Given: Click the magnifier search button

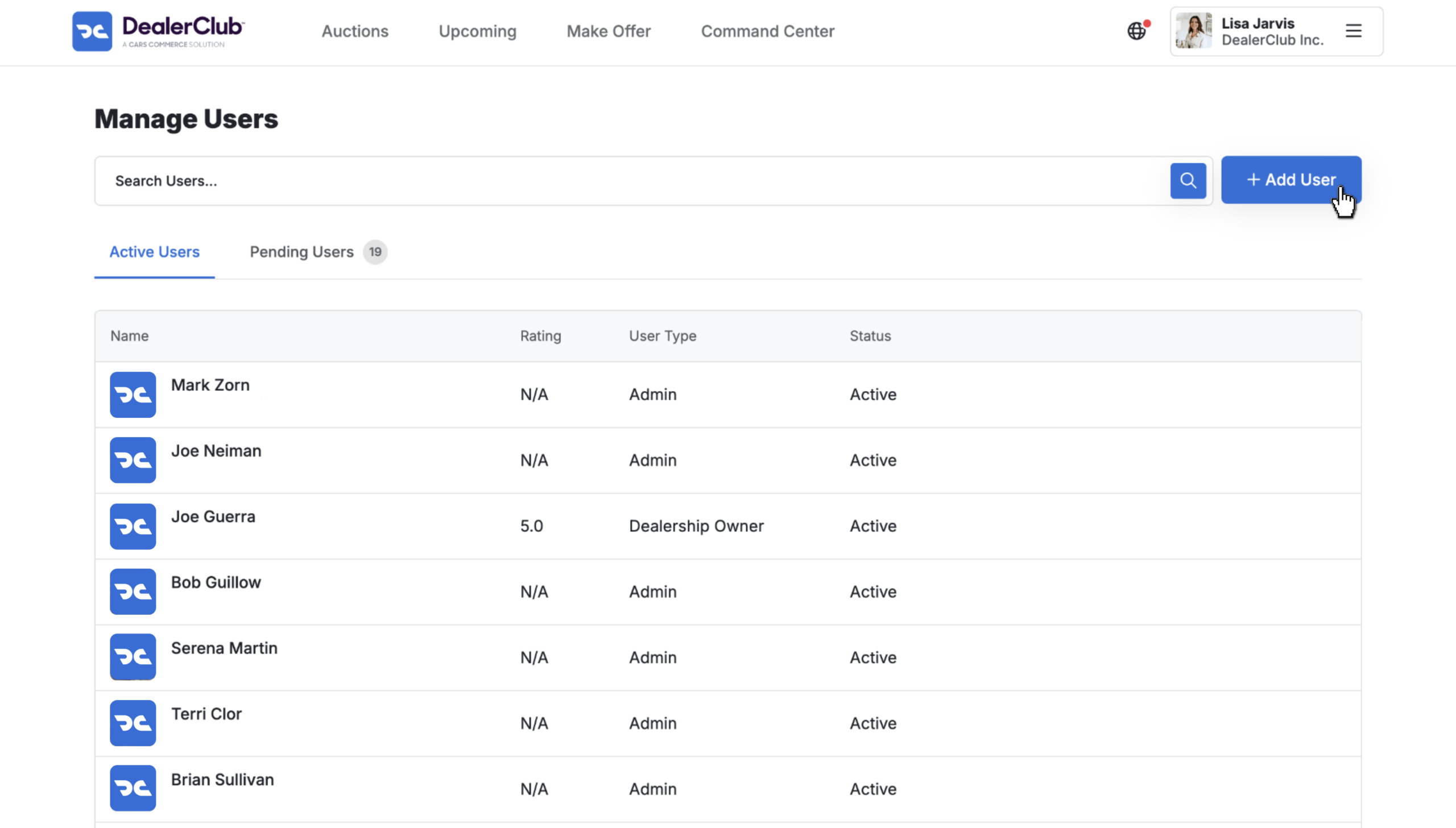Looking at the screenshot, I should (1188, 181).
